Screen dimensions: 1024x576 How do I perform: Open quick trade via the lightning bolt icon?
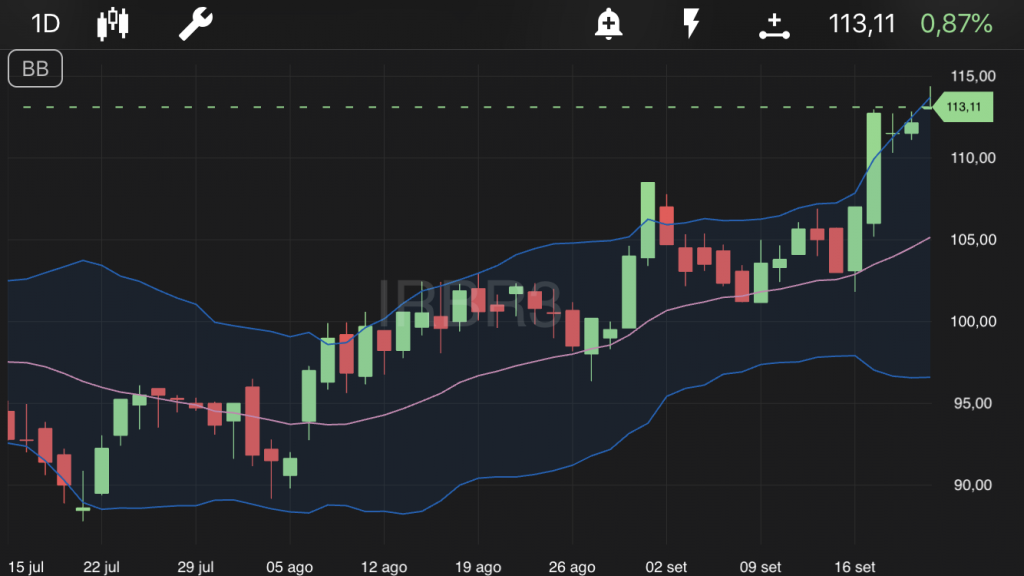(691, 24)
